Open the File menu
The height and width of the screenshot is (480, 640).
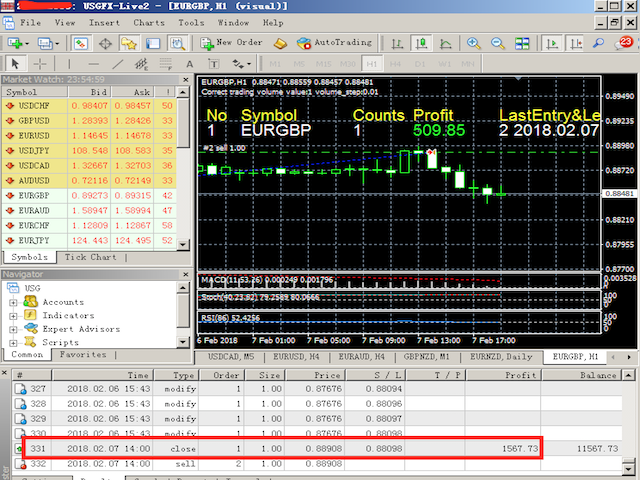30,23
